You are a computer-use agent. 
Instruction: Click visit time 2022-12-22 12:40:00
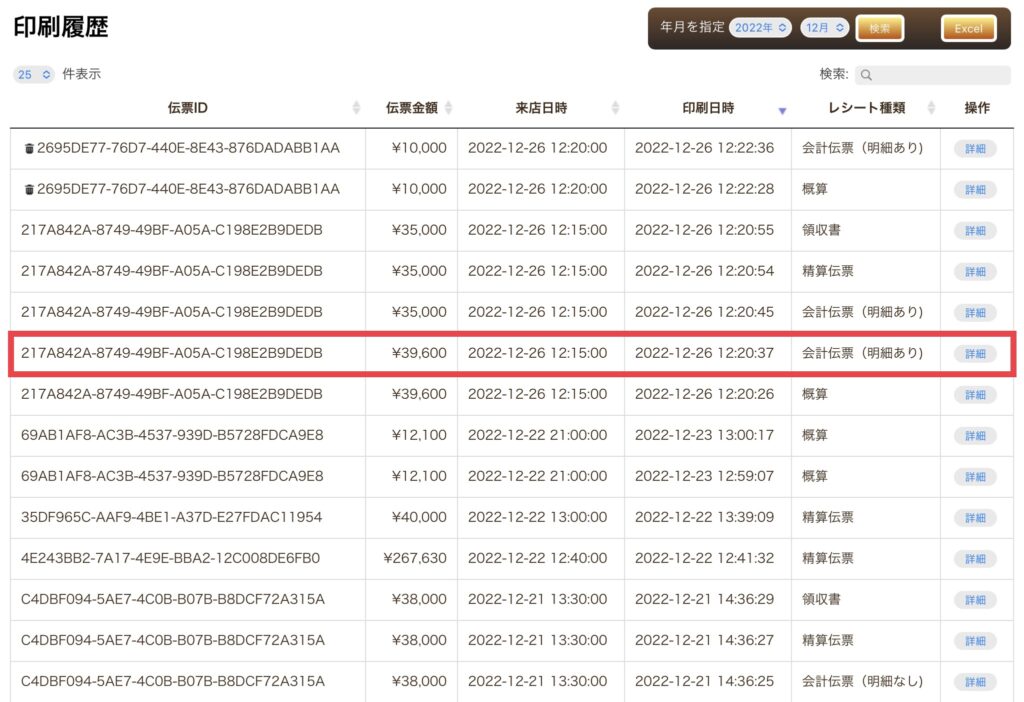[537, 558]
